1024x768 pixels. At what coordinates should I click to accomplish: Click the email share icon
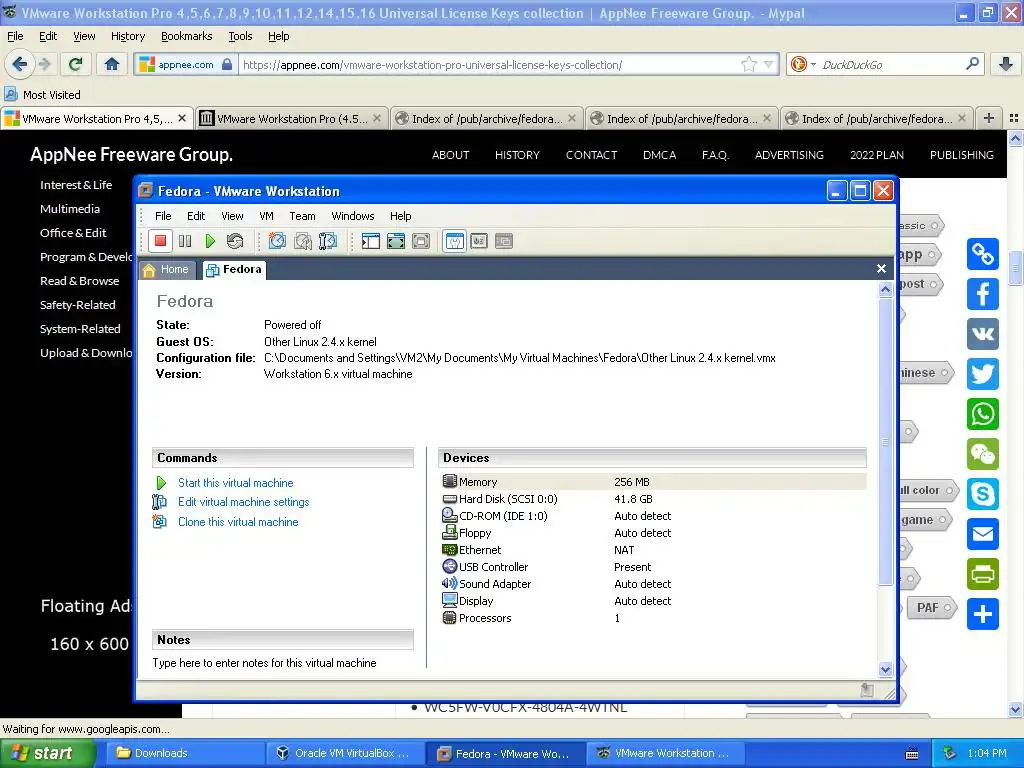click(x=983, y=534)
